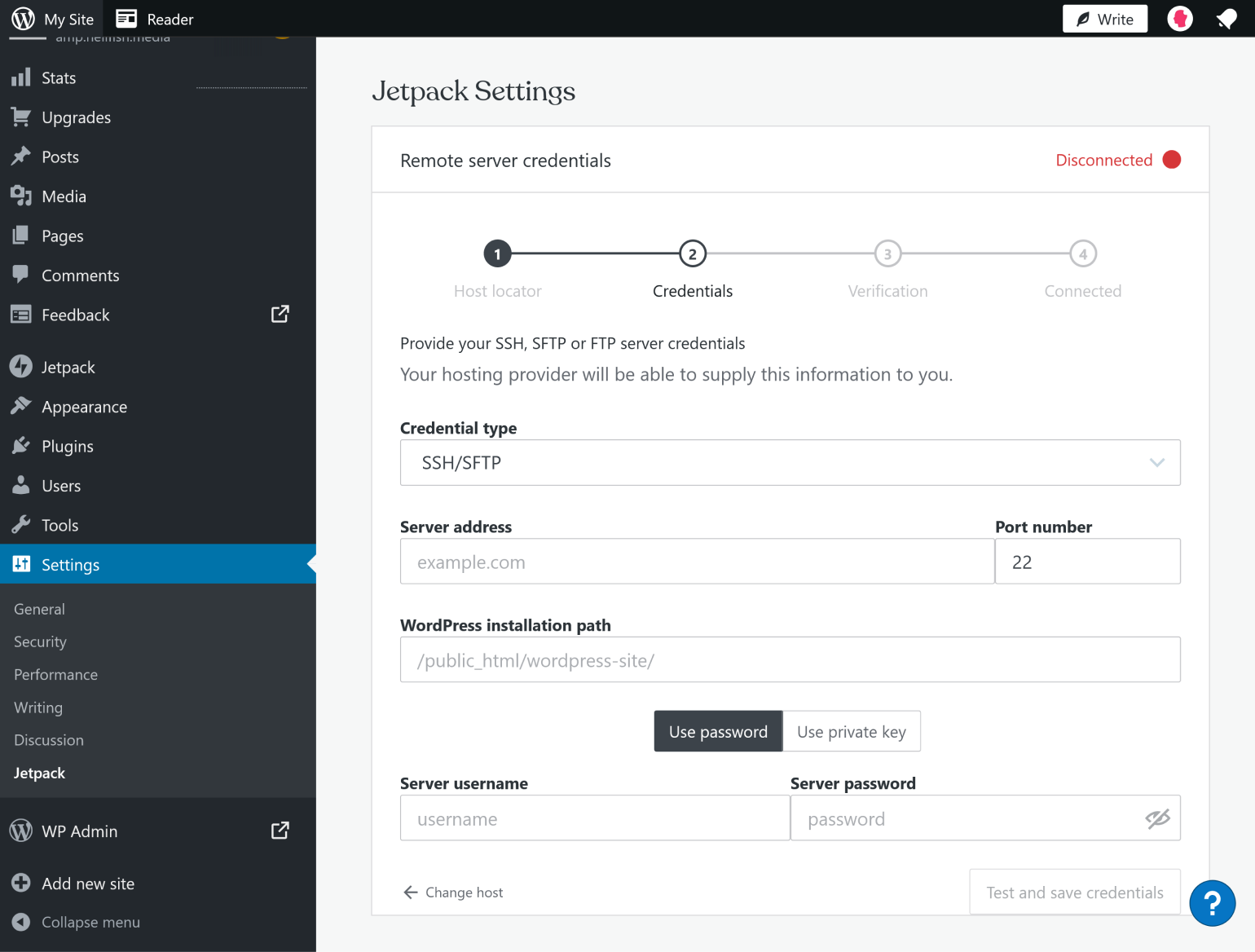Click the Add new site label
Viewport: 1255px width, 952px height.
[x=88, y=884]
